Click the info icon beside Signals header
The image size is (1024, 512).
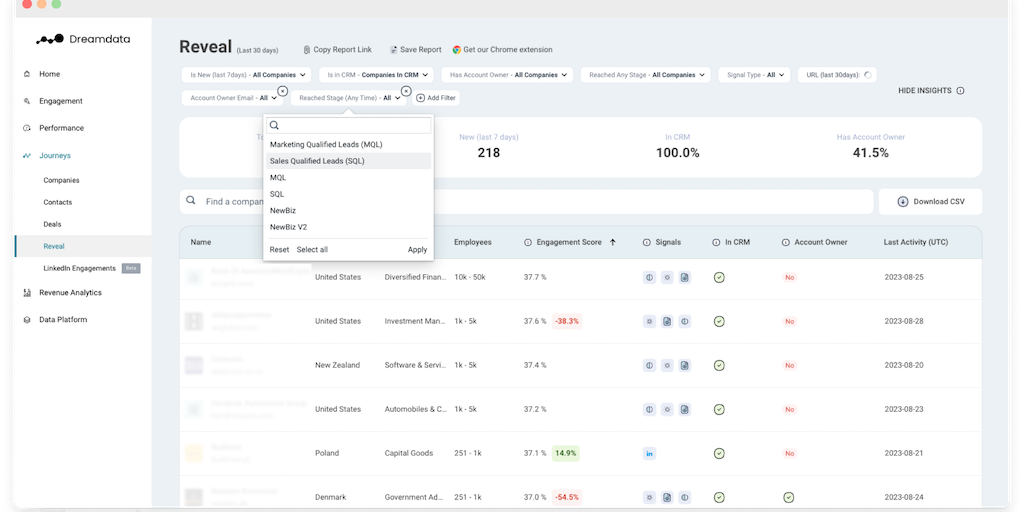tap(646, 242)
